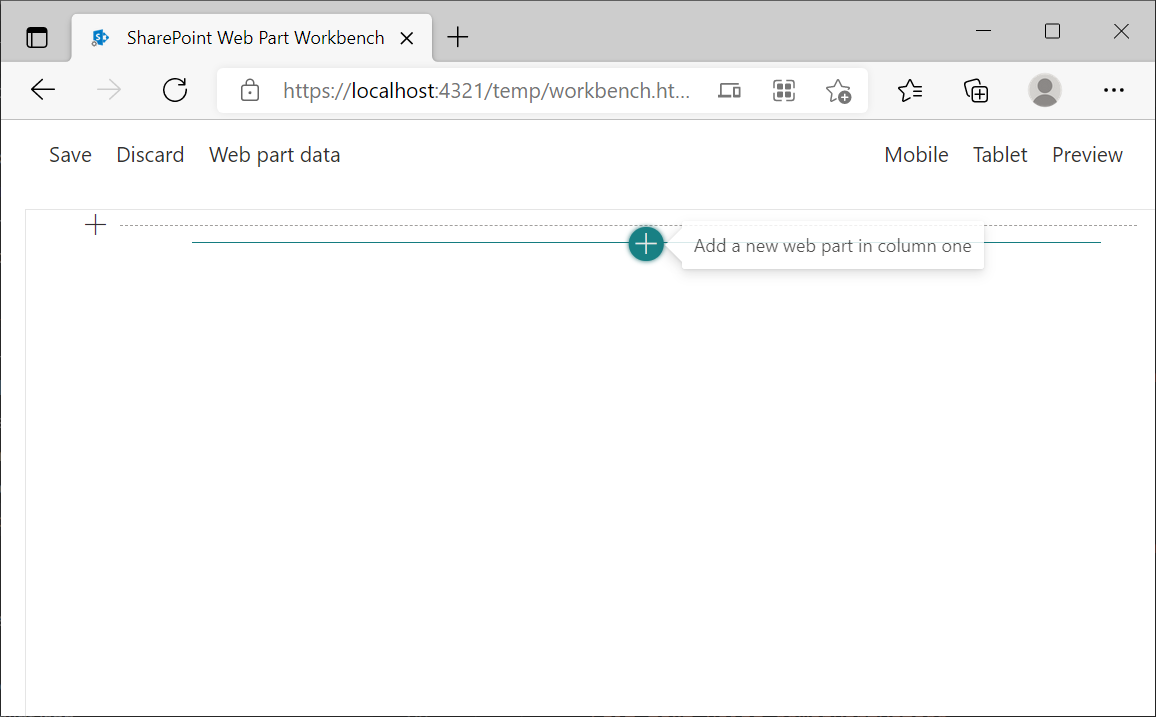Minimize the browser window
1156x717 pixels.
983,31
